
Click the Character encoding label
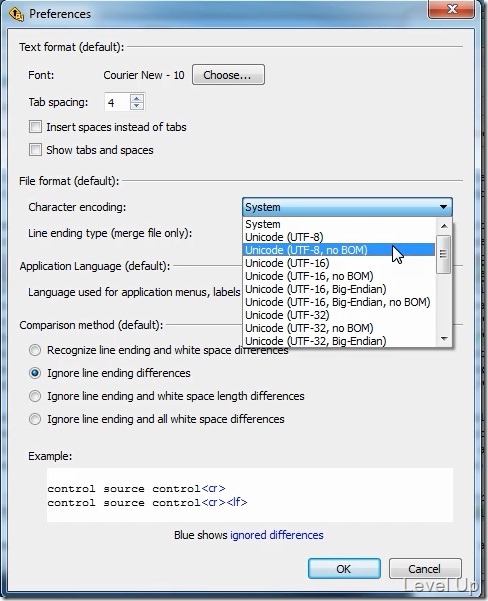coord(77,207)
